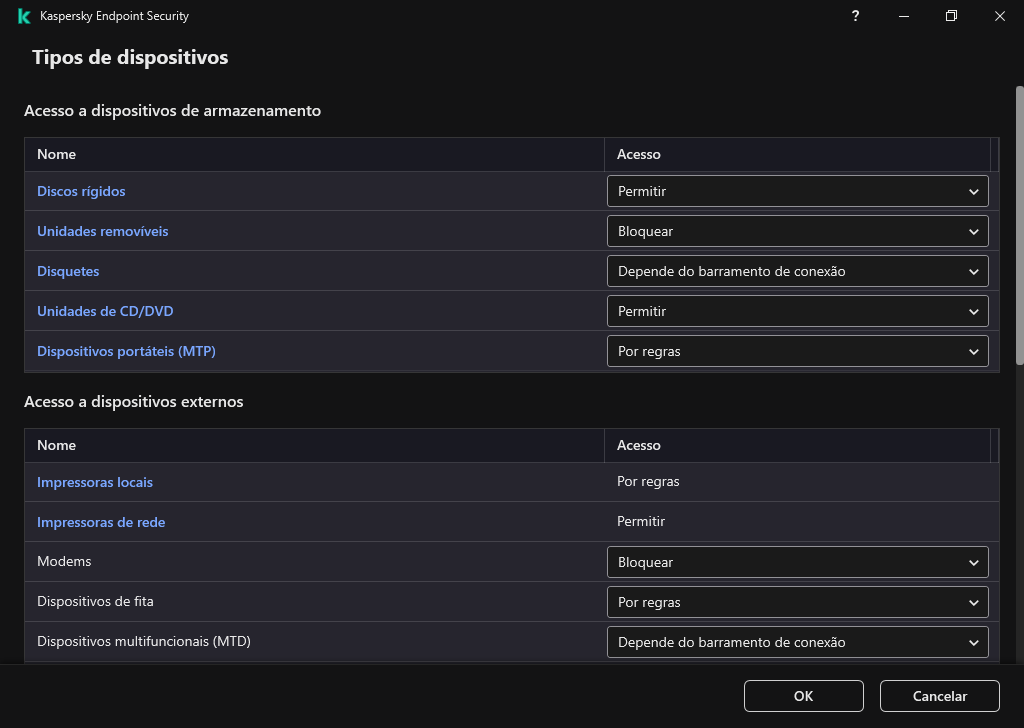Open the Discos rígidos device settings
This screenshot has width=1024, height=728.
[x=81, y=191]
